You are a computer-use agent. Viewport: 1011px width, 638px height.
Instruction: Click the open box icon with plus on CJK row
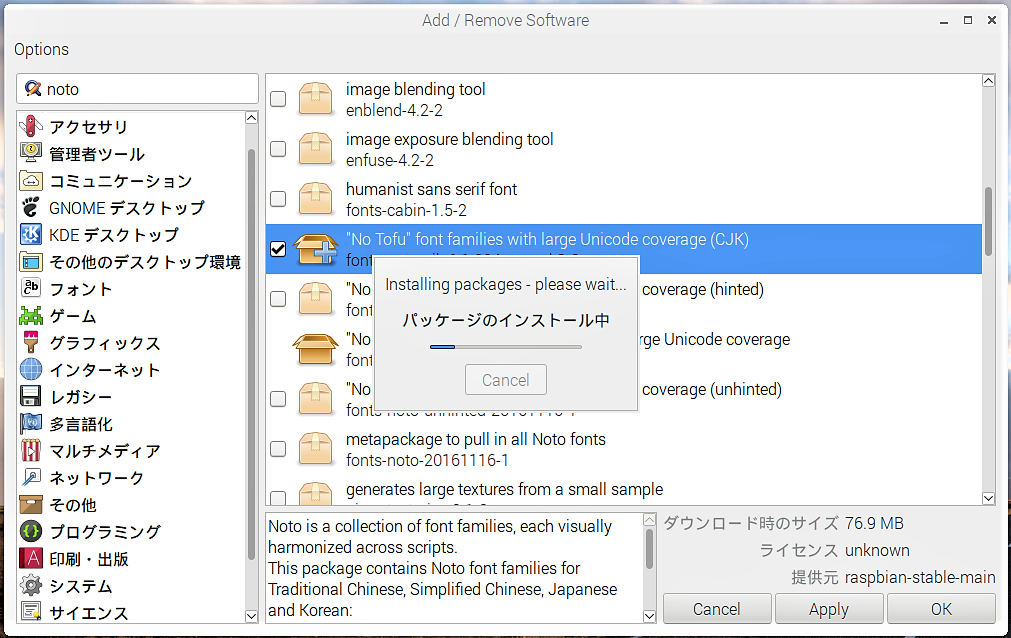tap(315, 249)
